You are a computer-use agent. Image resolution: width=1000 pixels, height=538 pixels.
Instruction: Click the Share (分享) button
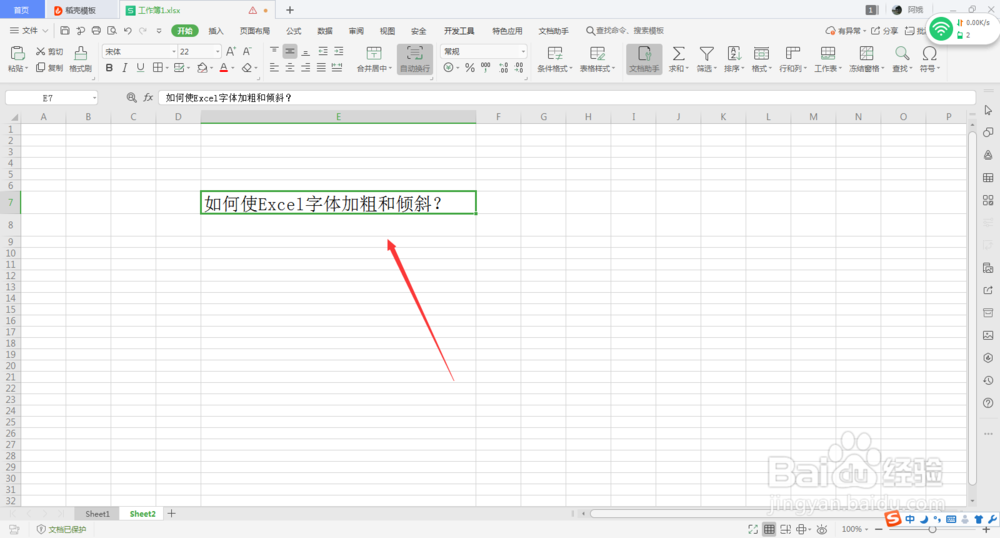click(x=885, y=31)
